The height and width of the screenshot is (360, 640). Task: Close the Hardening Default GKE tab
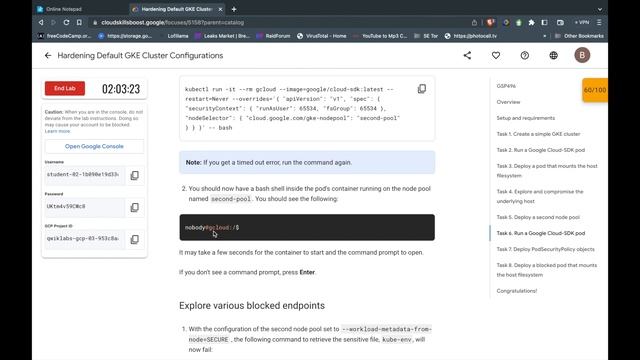220,9
